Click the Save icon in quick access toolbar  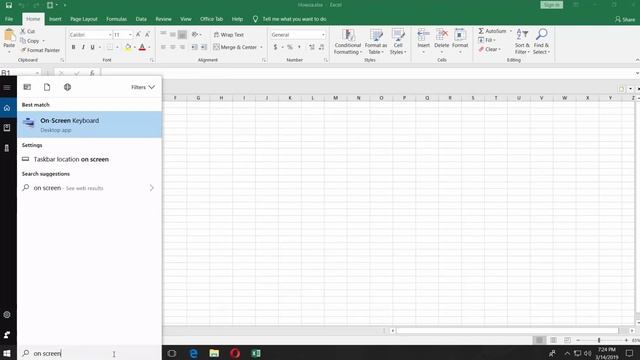coord(9,5)
